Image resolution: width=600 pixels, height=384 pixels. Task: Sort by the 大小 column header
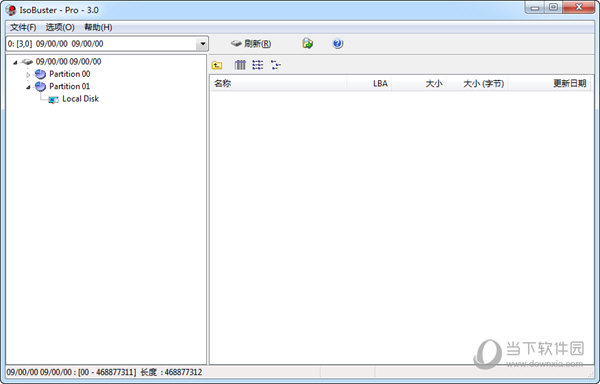pos(419,83)
